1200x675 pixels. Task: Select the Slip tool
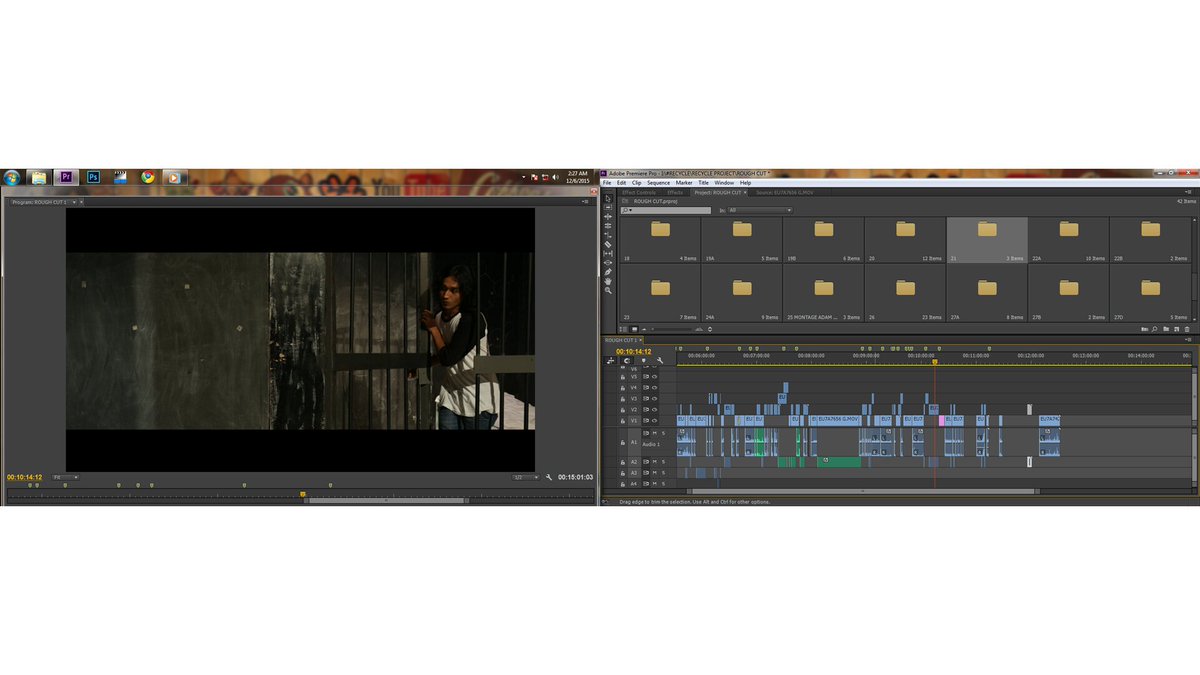pyautogui.click(x=608, y=254)
